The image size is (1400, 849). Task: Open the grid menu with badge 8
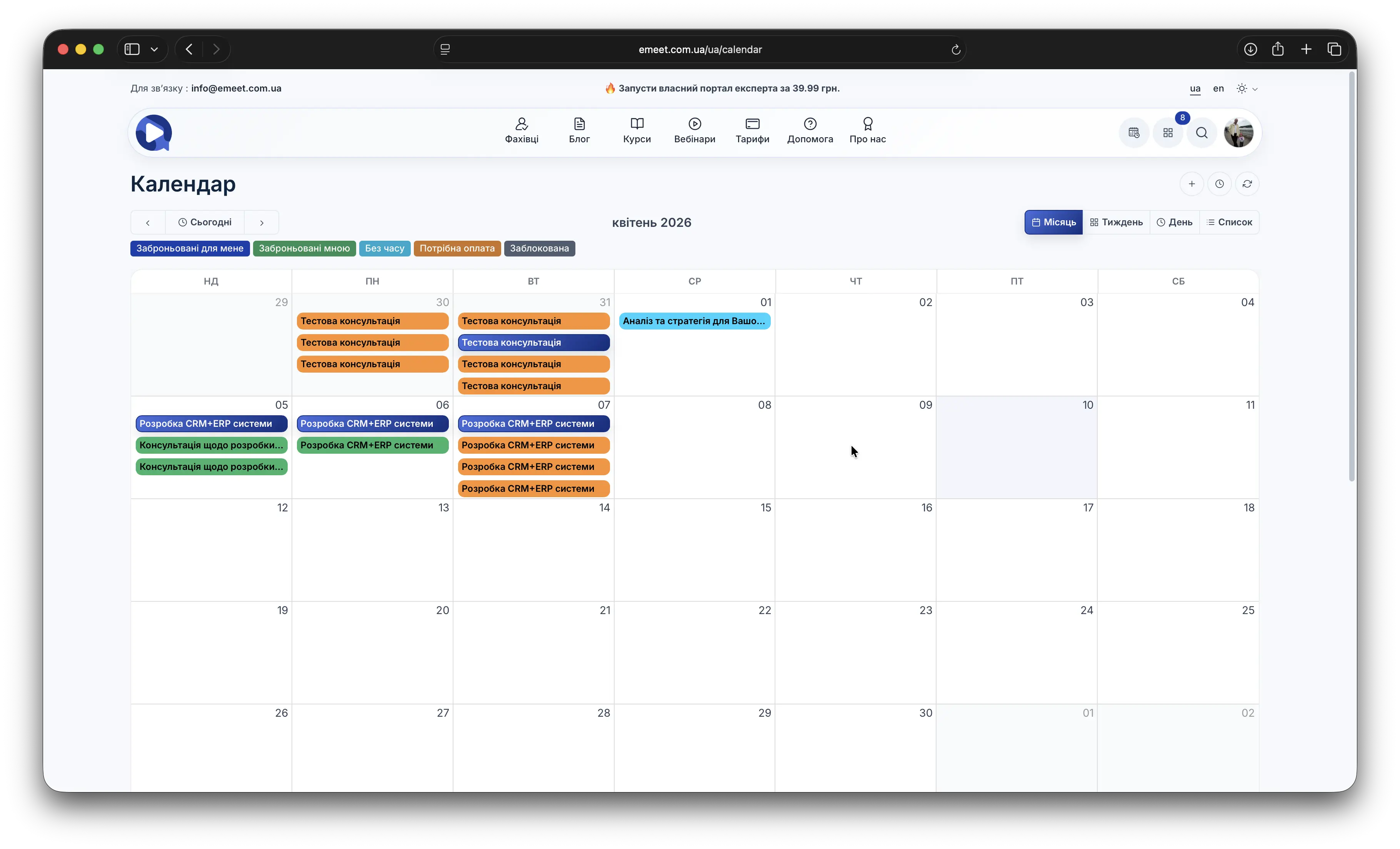point(1168,133)
